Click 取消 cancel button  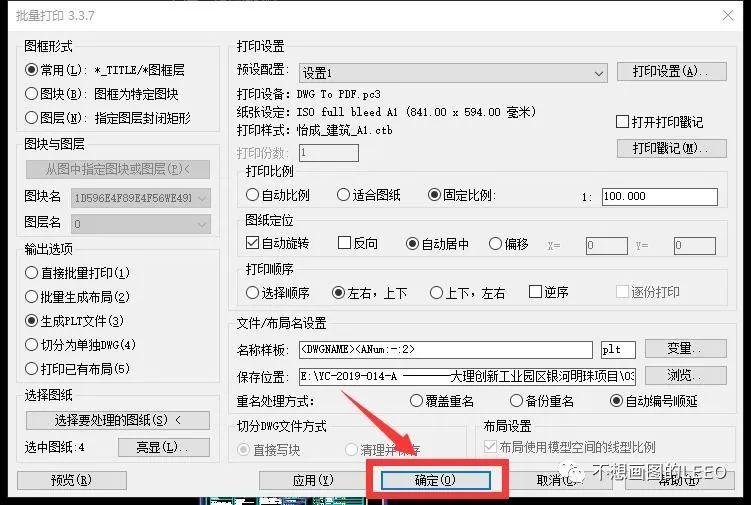click(x=557, y=480)
